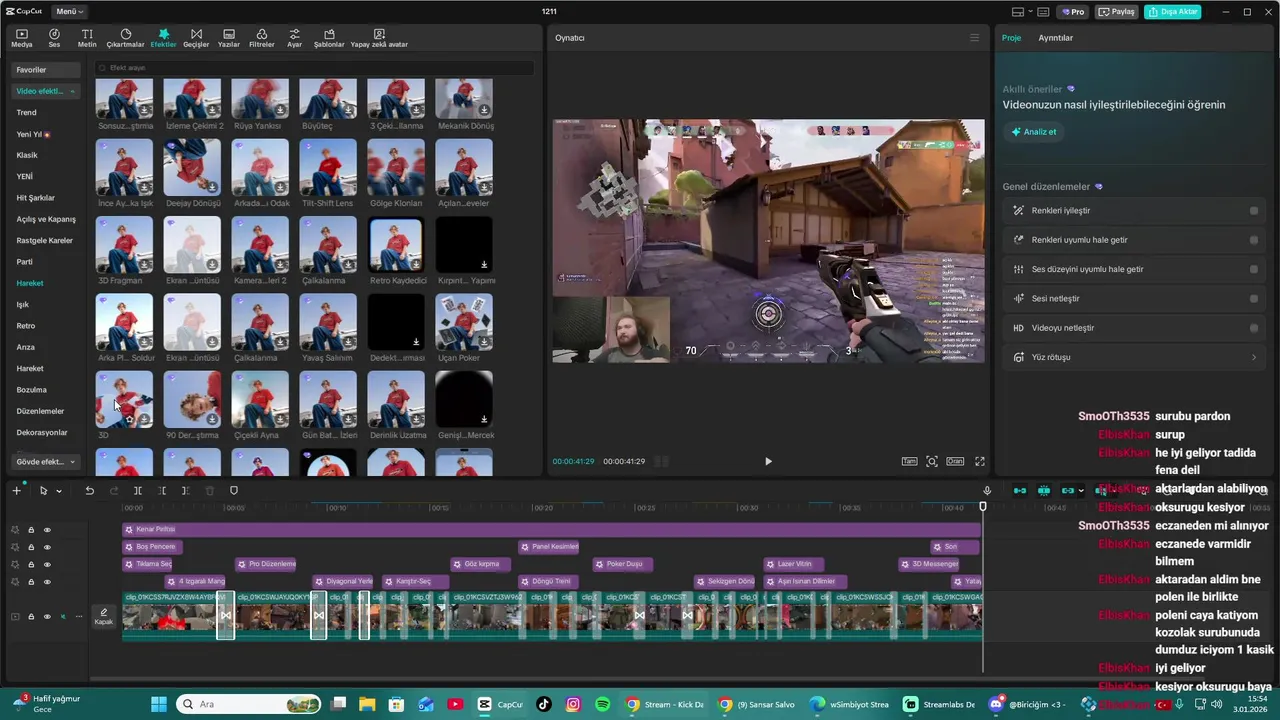Add a new track with plus icon
1280x720 pixels.
coord(16,491)
